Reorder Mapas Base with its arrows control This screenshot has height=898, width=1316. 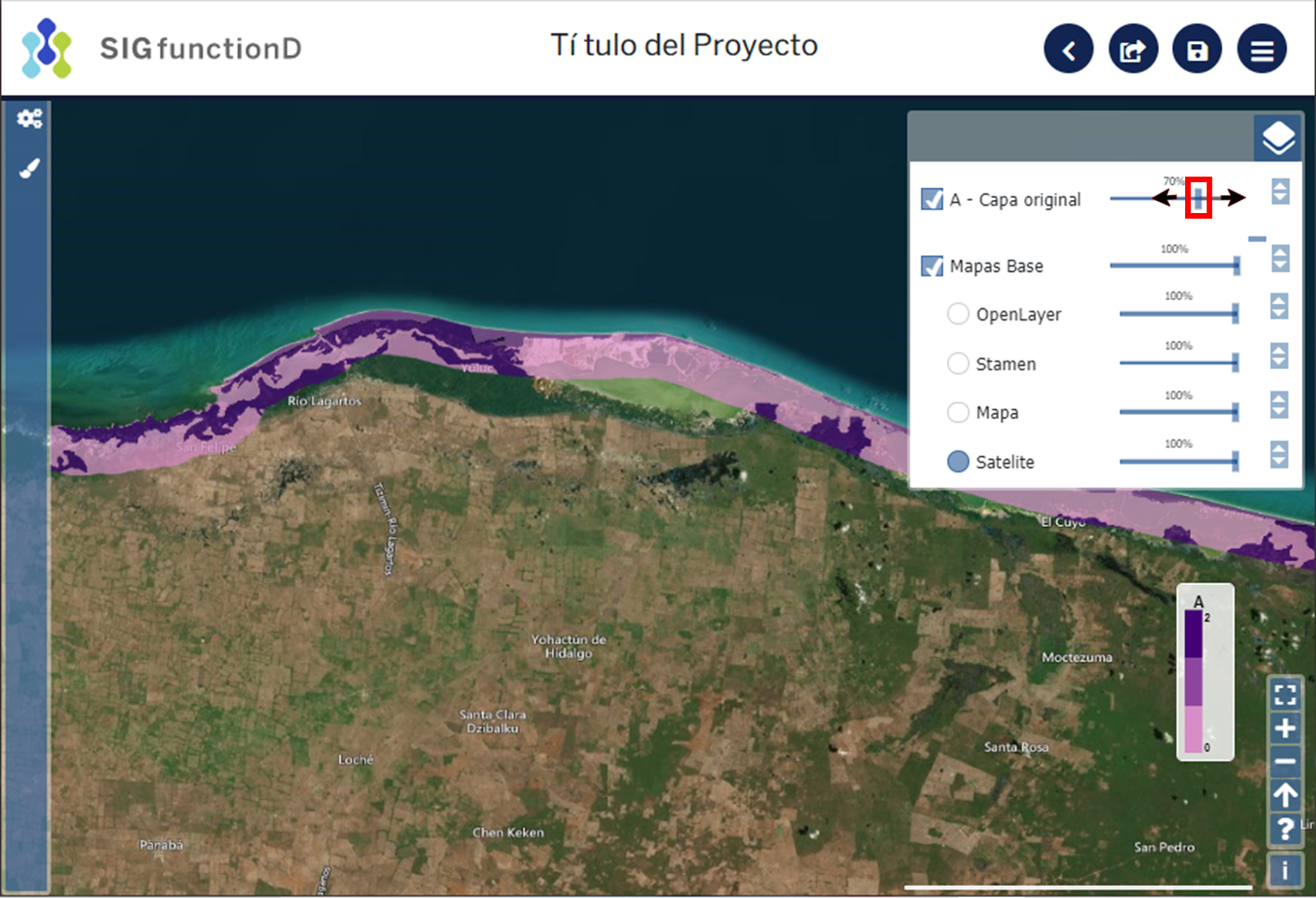coord(1280,258)
